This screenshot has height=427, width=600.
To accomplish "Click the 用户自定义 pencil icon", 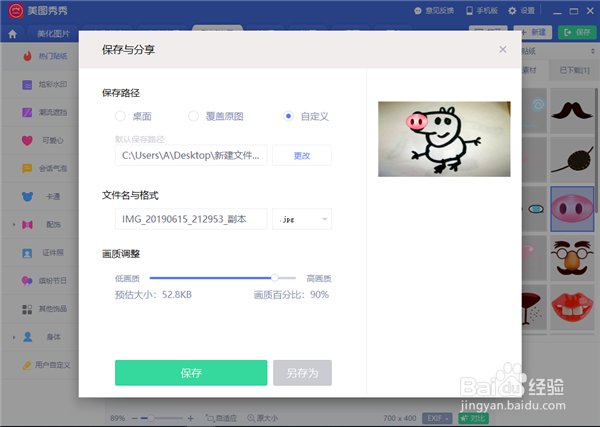I will click(27, 365).
